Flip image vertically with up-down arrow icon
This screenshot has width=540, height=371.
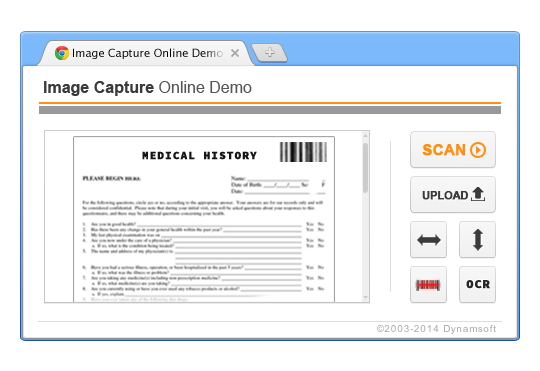[477, 239]
